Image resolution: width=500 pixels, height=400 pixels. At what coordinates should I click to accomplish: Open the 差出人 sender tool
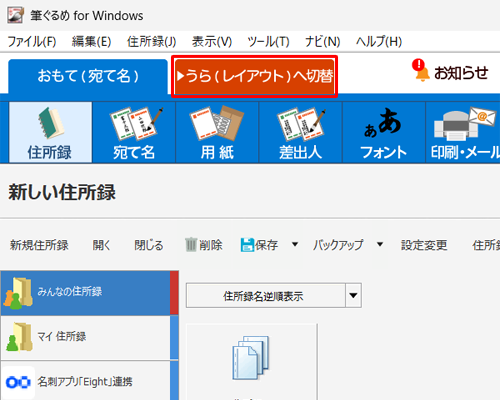coord(300,132)
